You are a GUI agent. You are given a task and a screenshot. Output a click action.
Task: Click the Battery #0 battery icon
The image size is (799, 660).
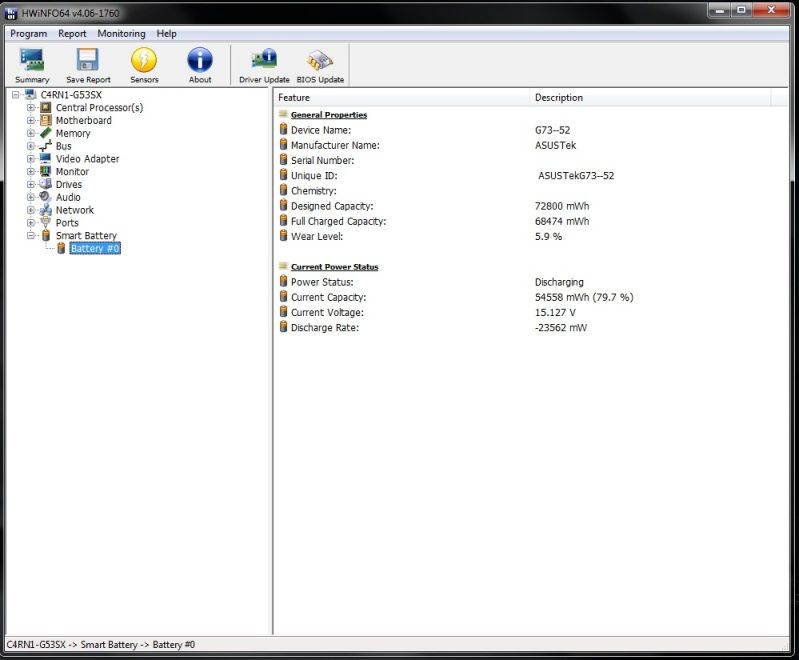coord(61,248)
